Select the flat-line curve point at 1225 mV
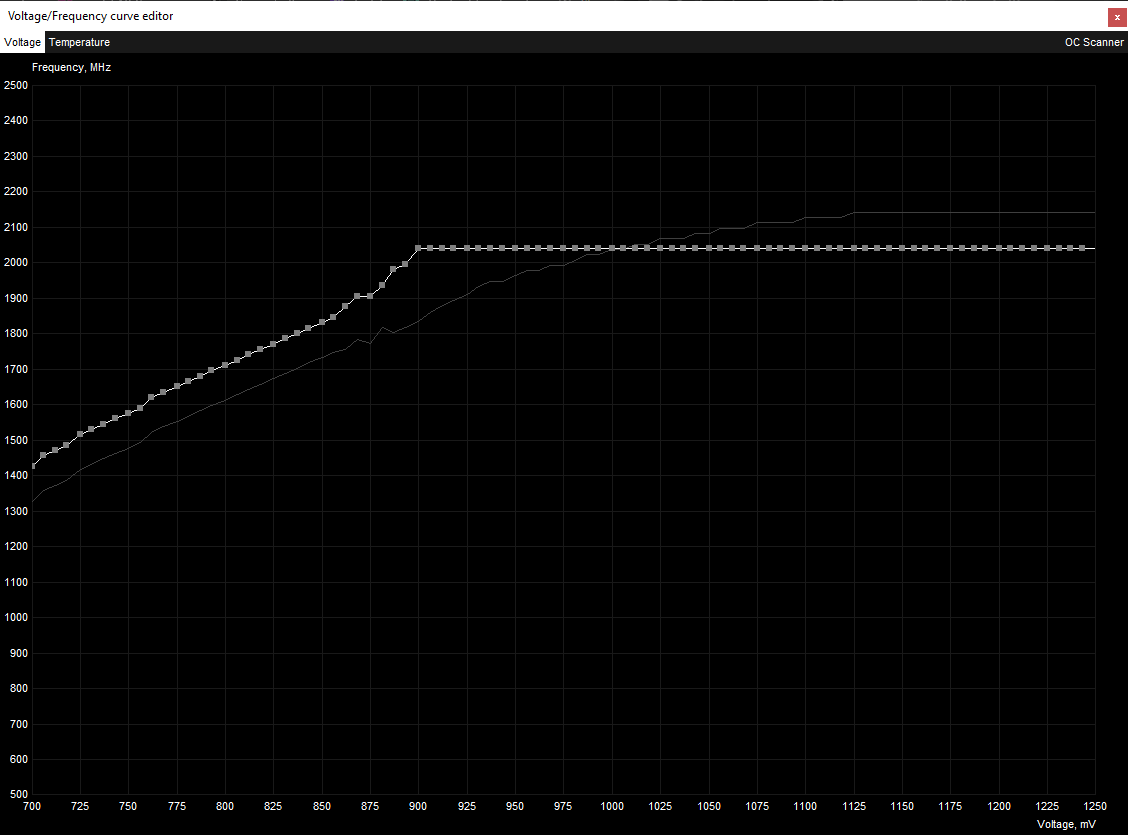 click(1047, 248)
